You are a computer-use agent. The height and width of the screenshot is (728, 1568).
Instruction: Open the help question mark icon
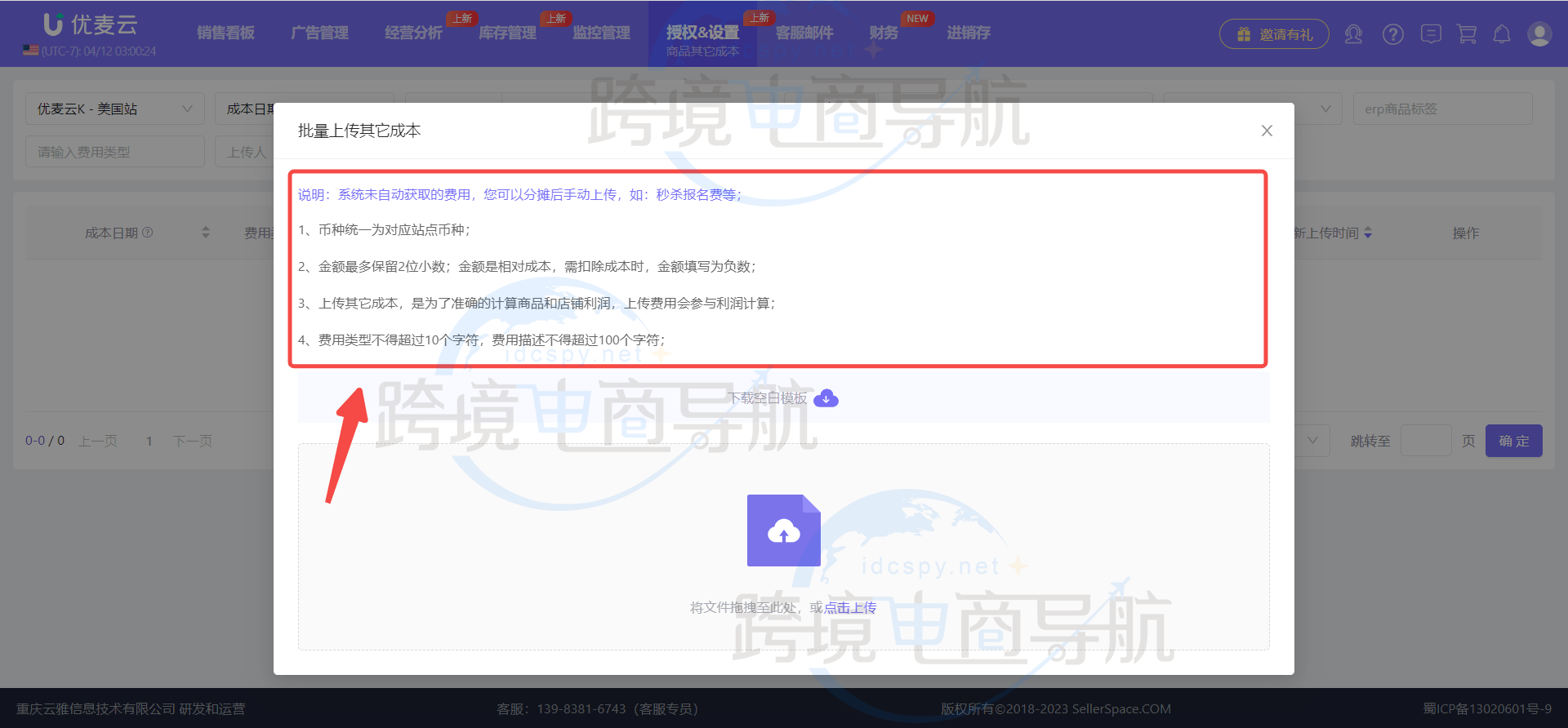click(x=1392, y=34)
